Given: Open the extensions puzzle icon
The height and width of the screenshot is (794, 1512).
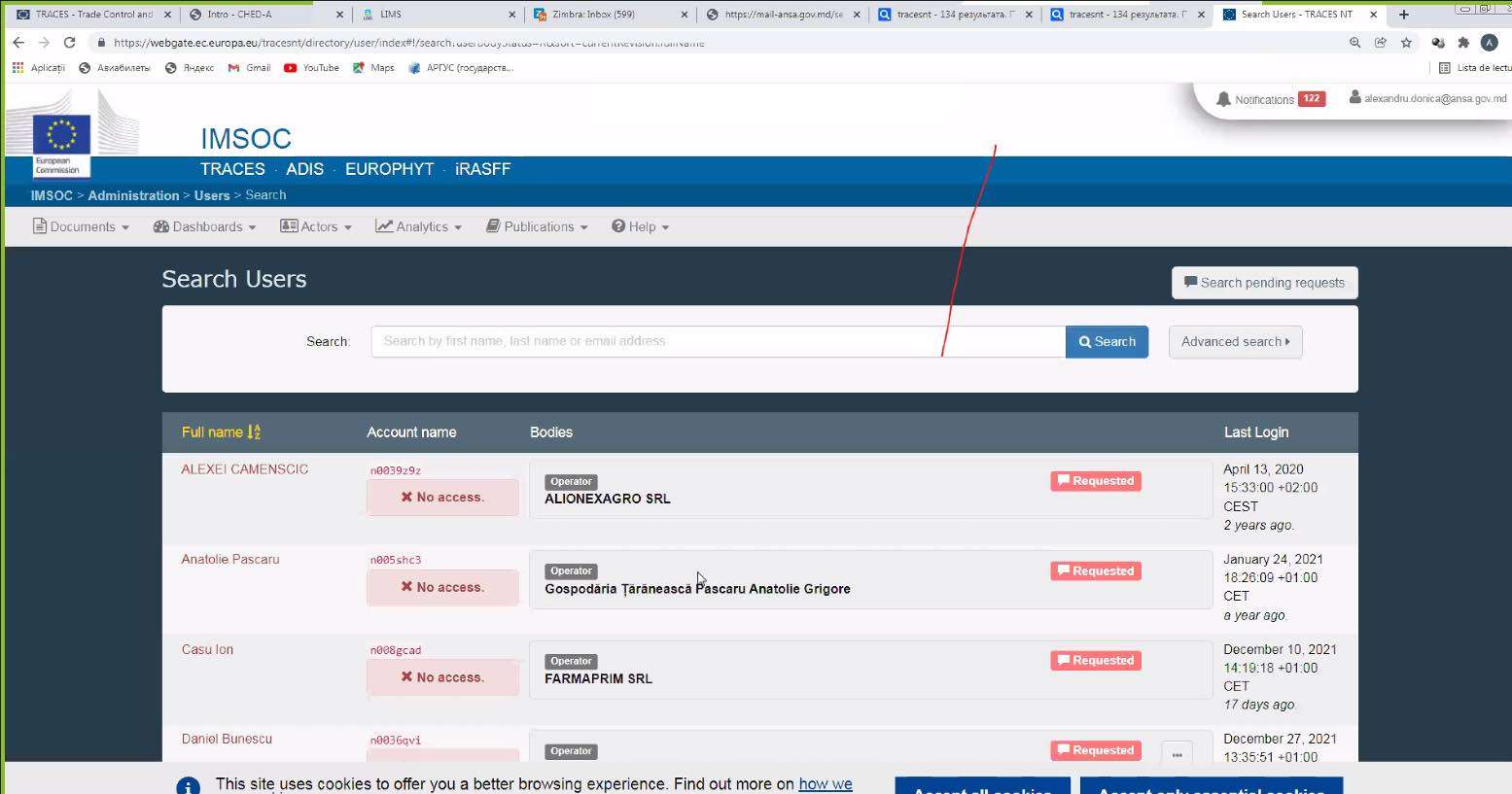Looking at the screenshot, I should tap(1463, 43).
